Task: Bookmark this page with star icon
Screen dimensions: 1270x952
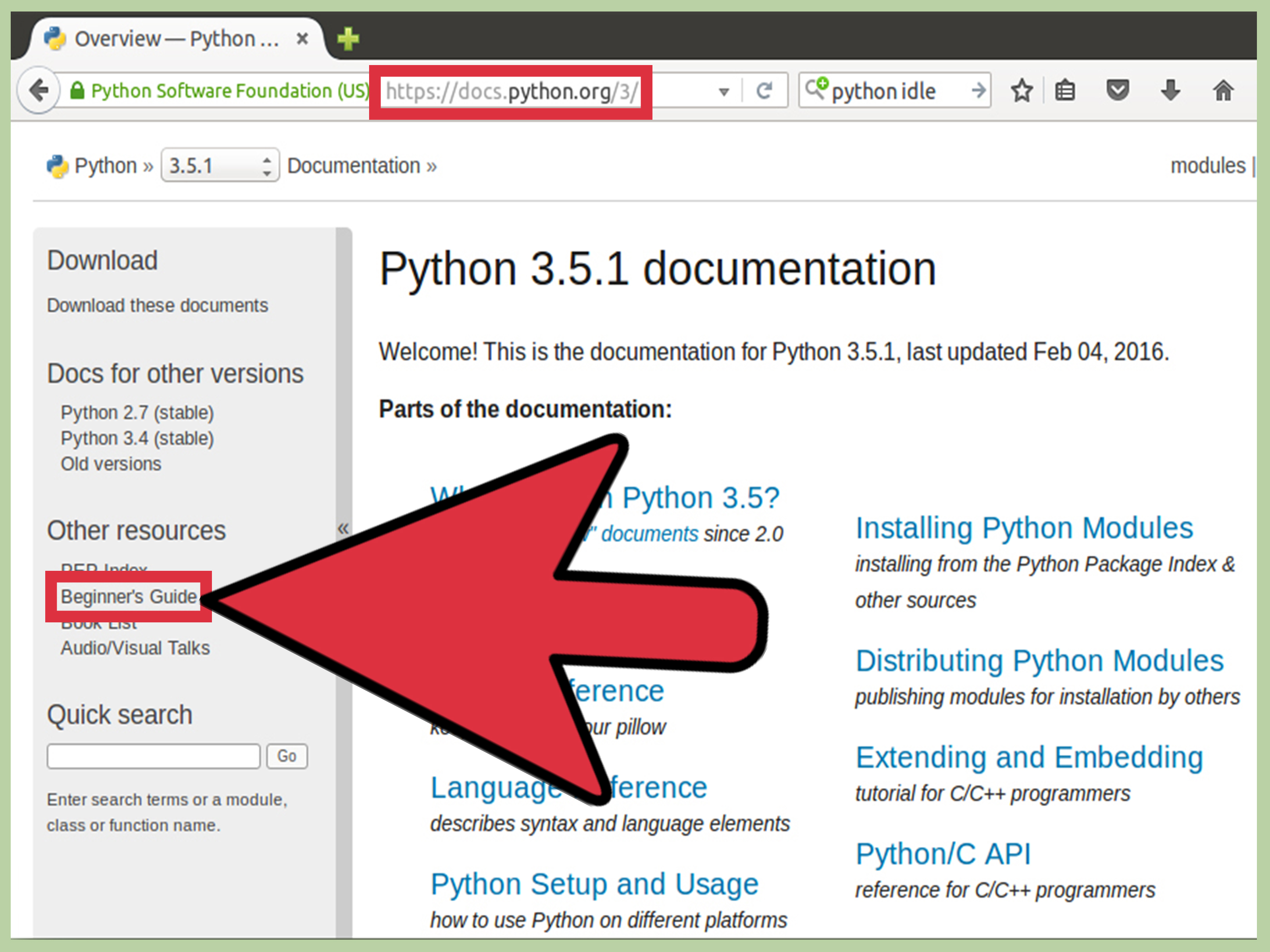Action: click(x=1022, y=91)
